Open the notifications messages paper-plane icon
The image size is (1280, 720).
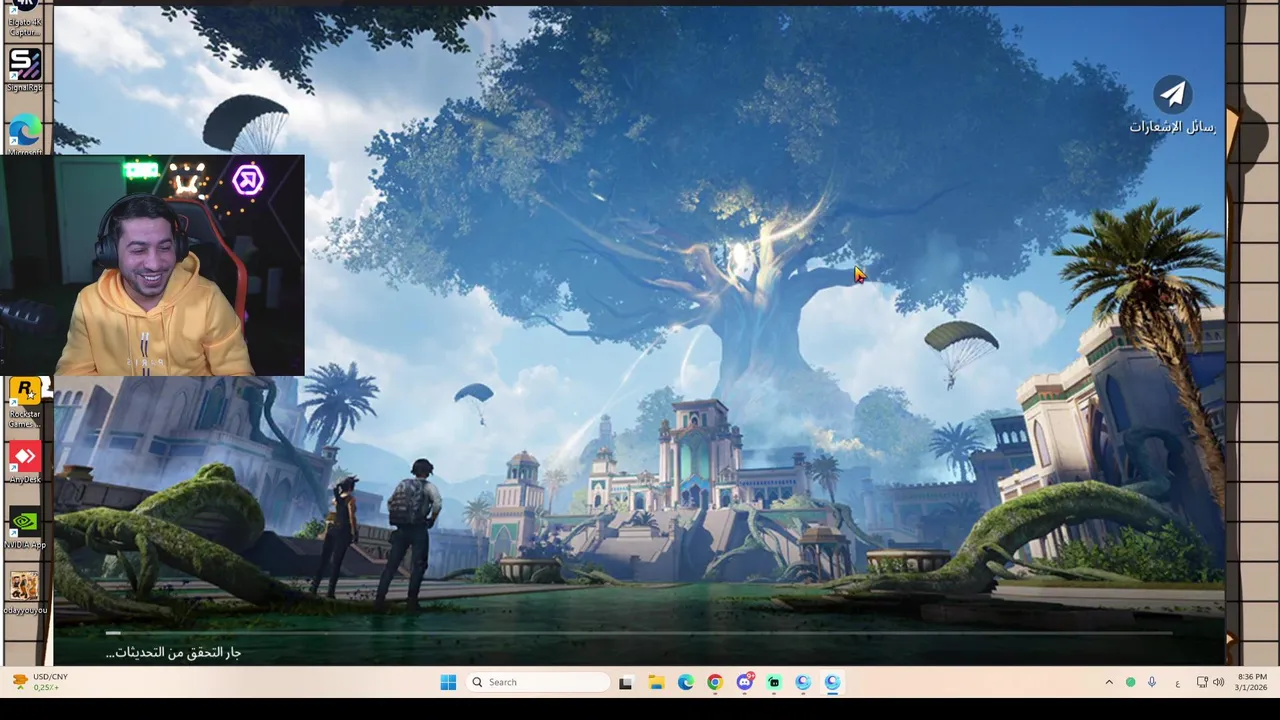[1172, 94]
